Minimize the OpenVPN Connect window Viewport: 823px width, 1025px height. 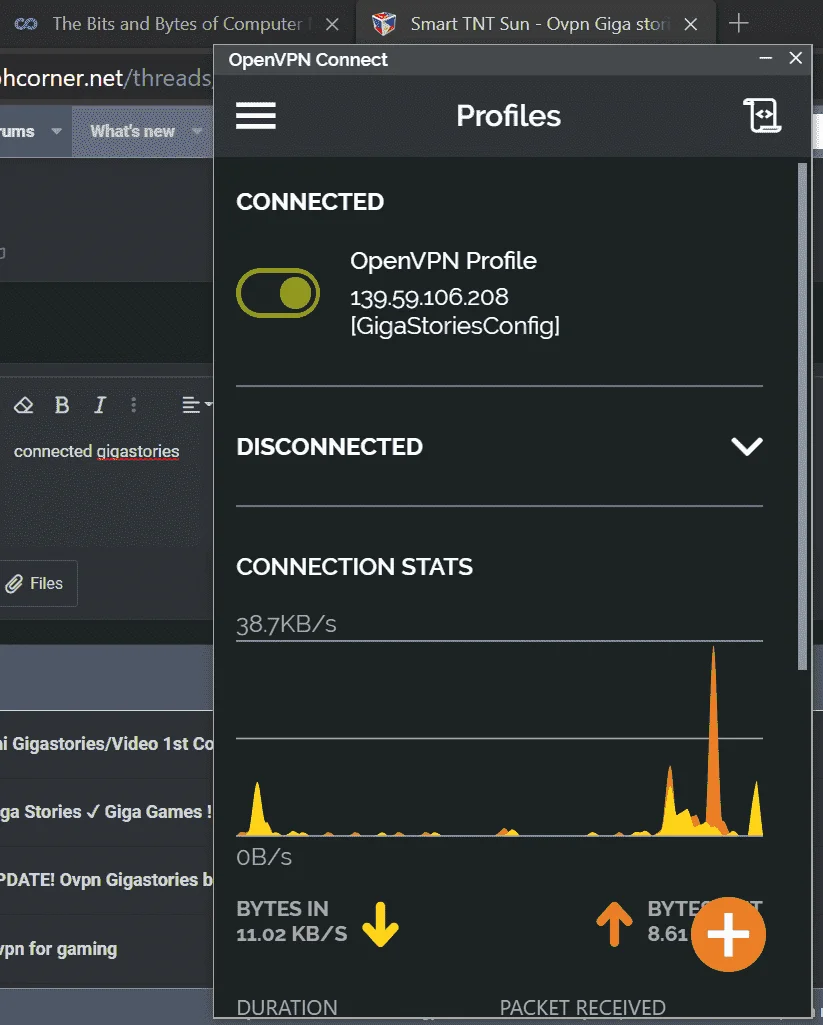(765, 59)
